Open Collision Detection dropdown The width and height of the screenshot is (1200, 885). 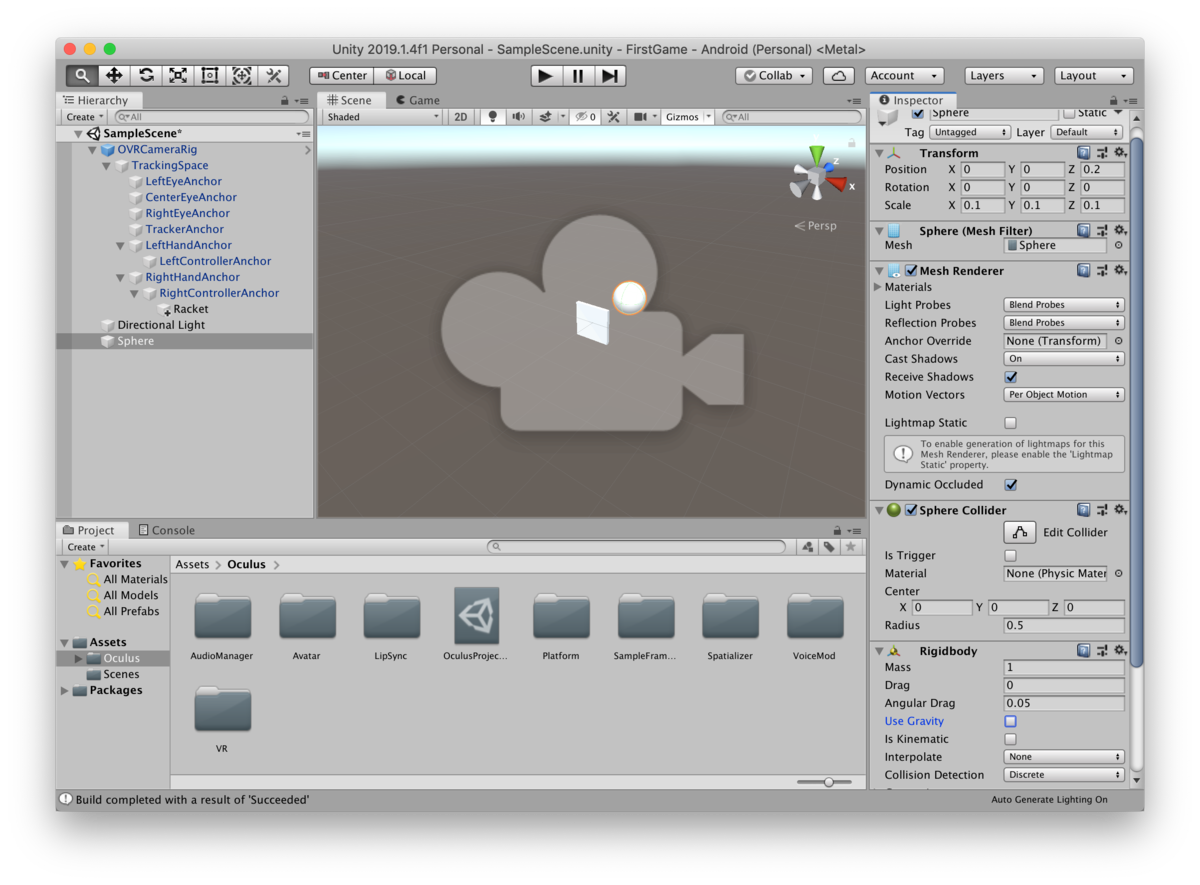pos(1064,775)
